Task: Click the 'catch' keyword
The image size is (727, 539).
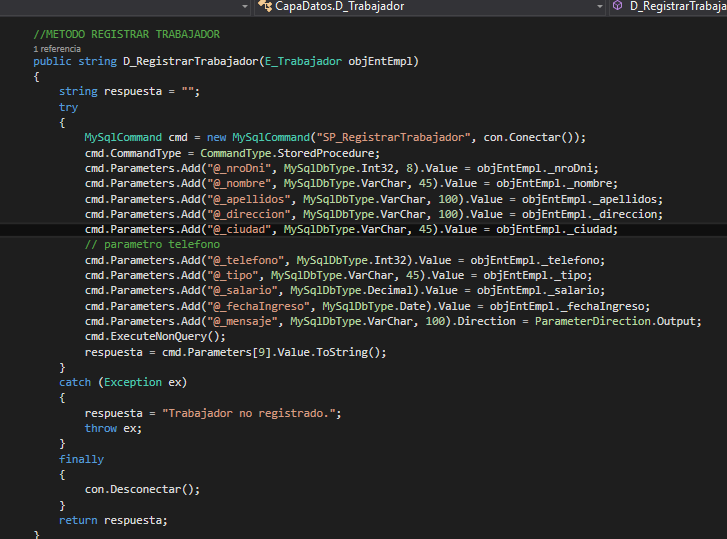Action: [75, 382]
